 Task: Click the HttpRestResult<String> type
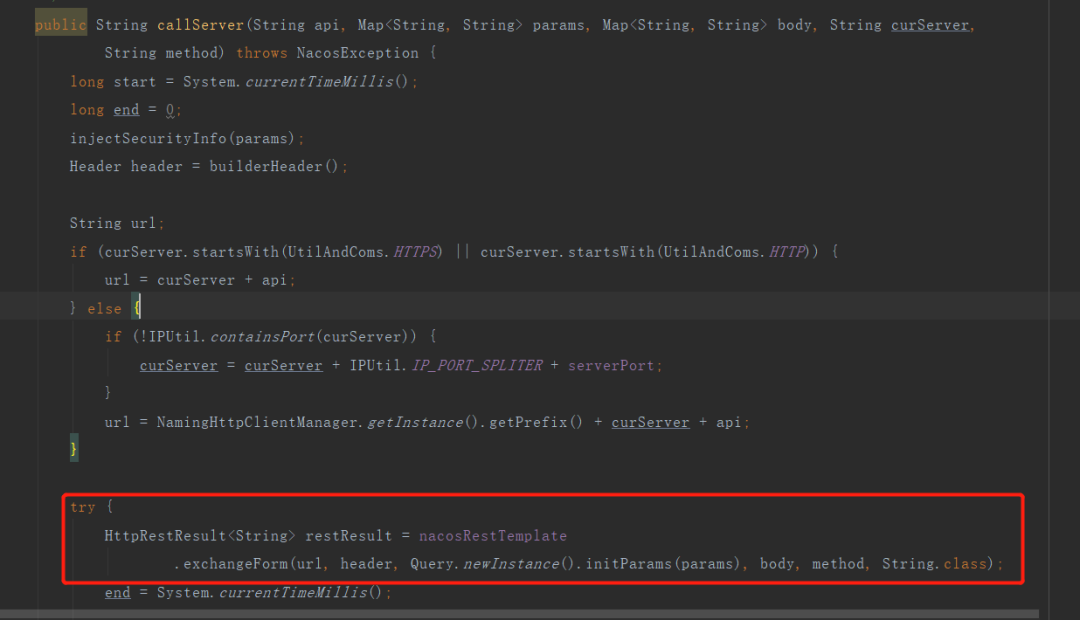pyautogui.click(x=200, y=536)
